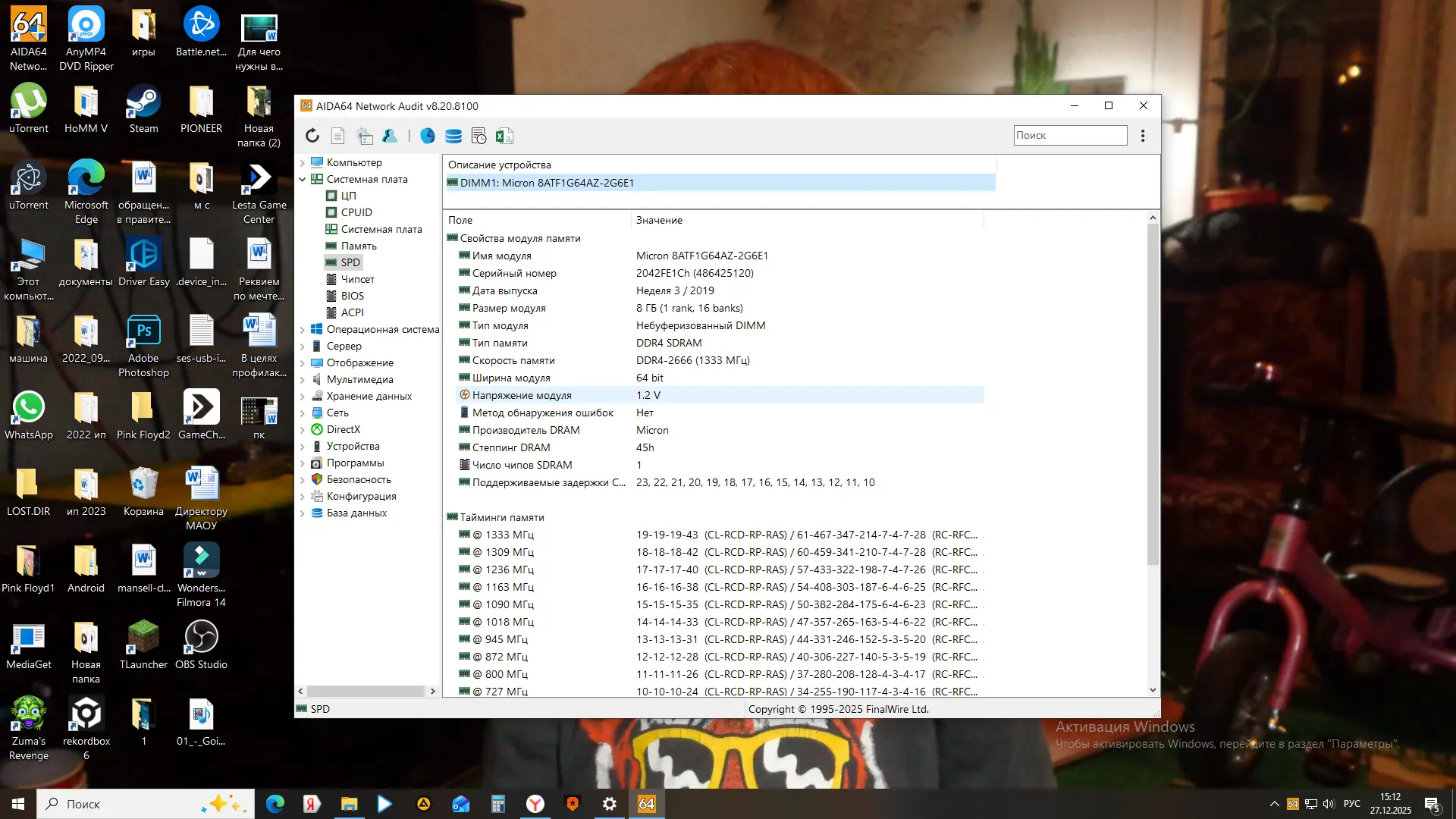This screenshot has height=819, width=1456.
Task: Click the Excel CSV export icon
Action: coord(504,136)
